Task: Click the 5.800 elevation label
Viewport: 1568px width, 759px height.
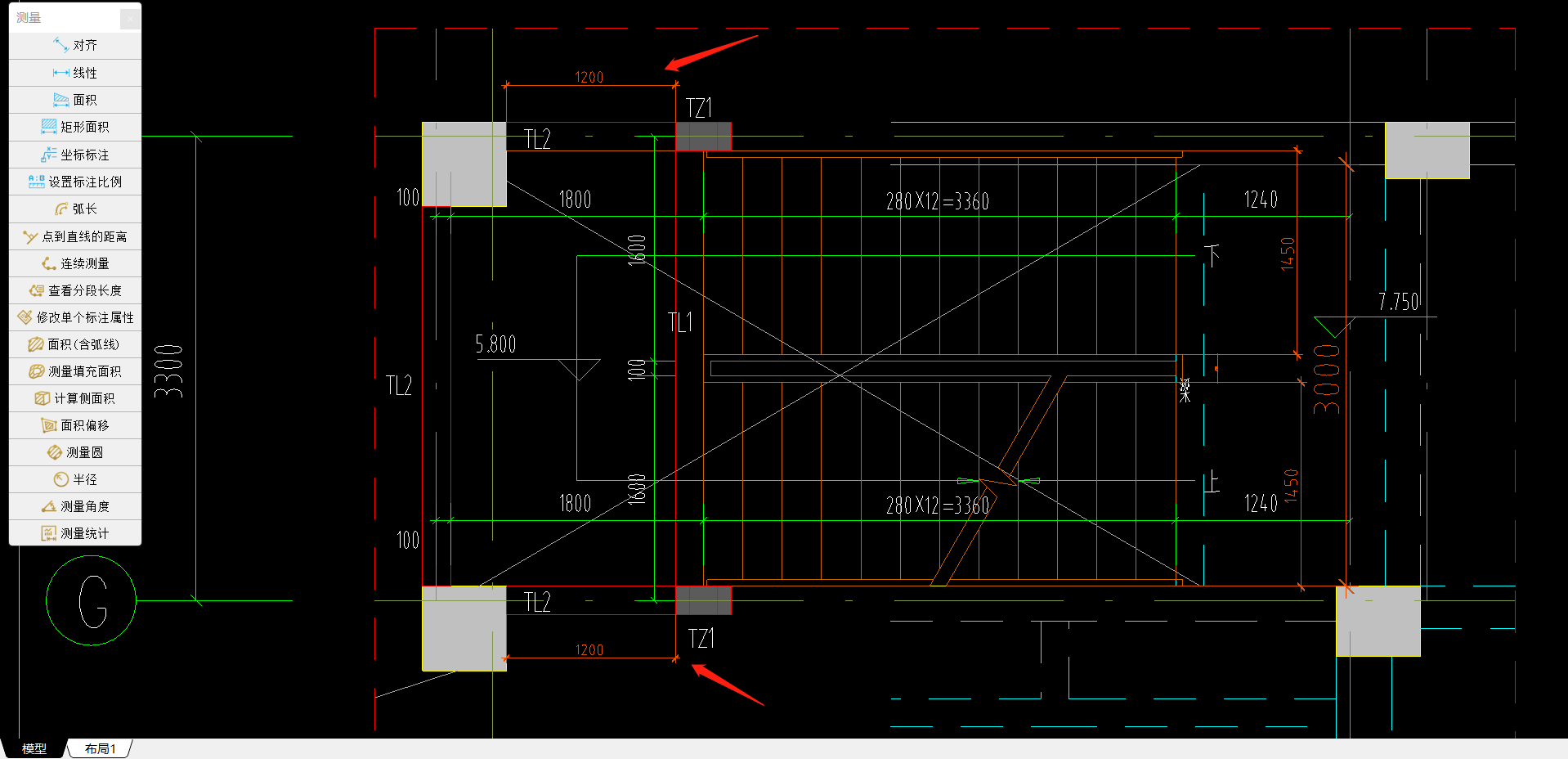Action: point(495,344)
